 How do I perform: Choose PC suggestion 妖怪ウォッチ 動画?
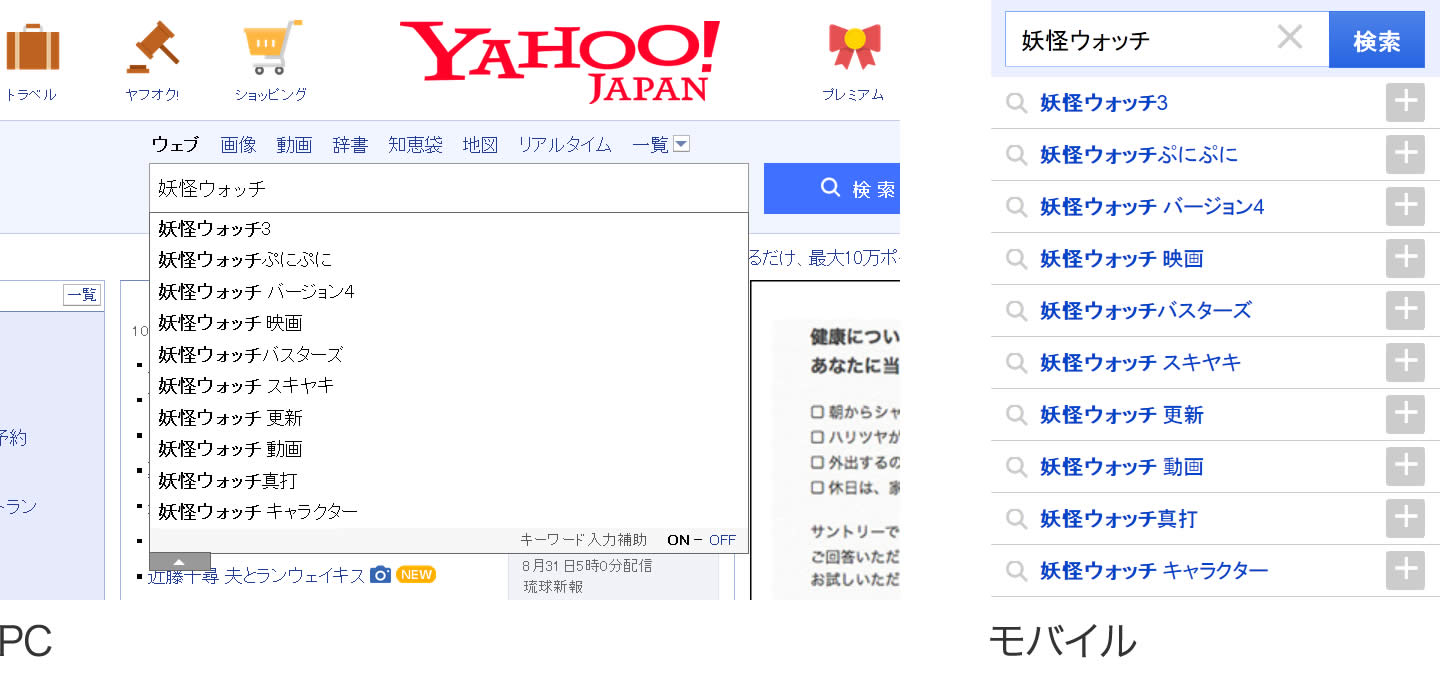click(x=449, y=449)
